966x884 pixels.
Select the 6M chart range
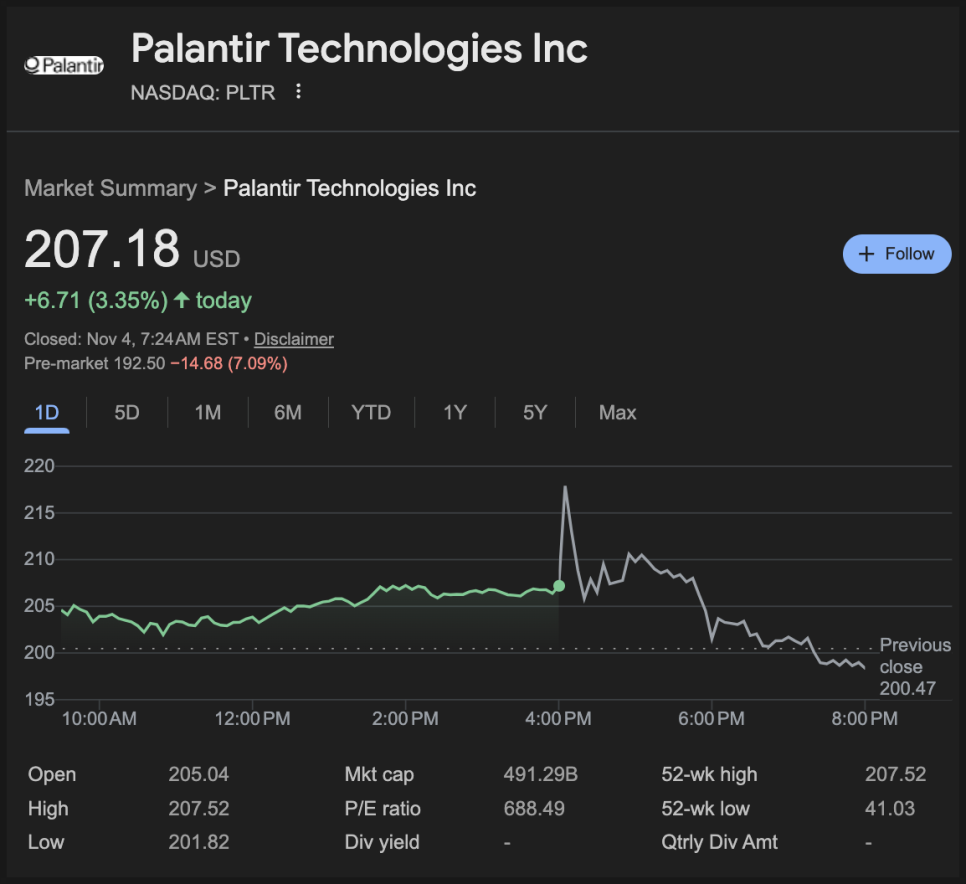pos(288,413)
